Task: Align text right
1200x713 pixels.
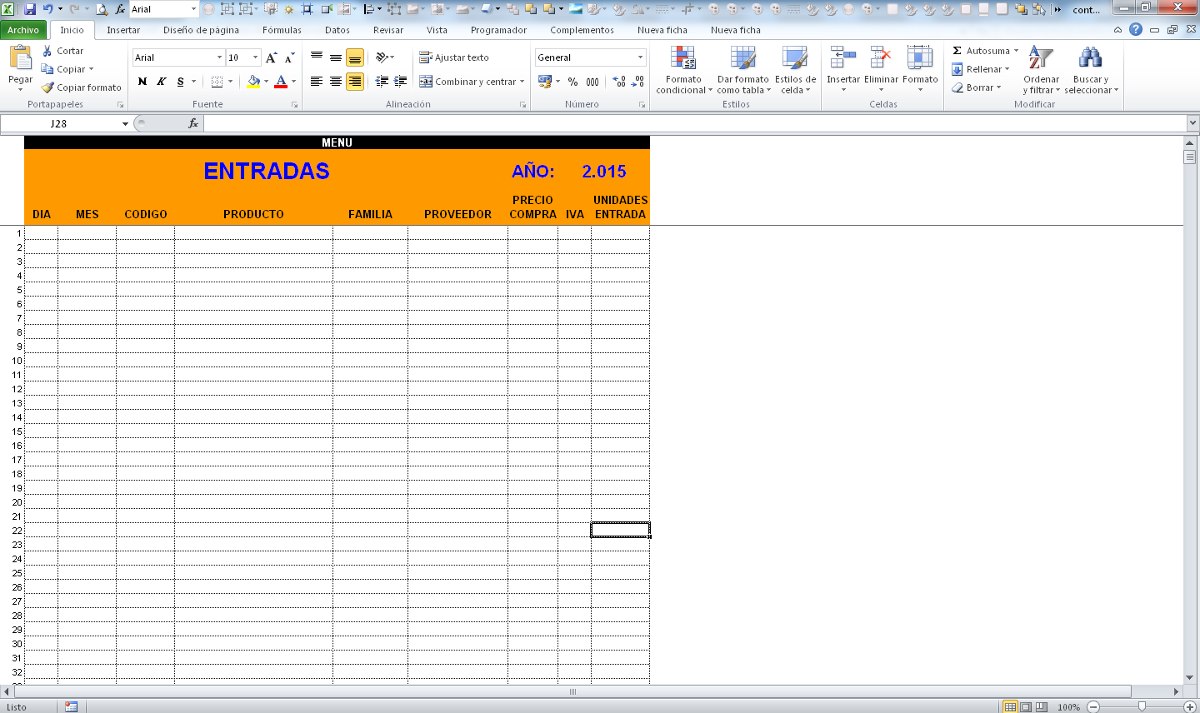Action: (355, 82)
